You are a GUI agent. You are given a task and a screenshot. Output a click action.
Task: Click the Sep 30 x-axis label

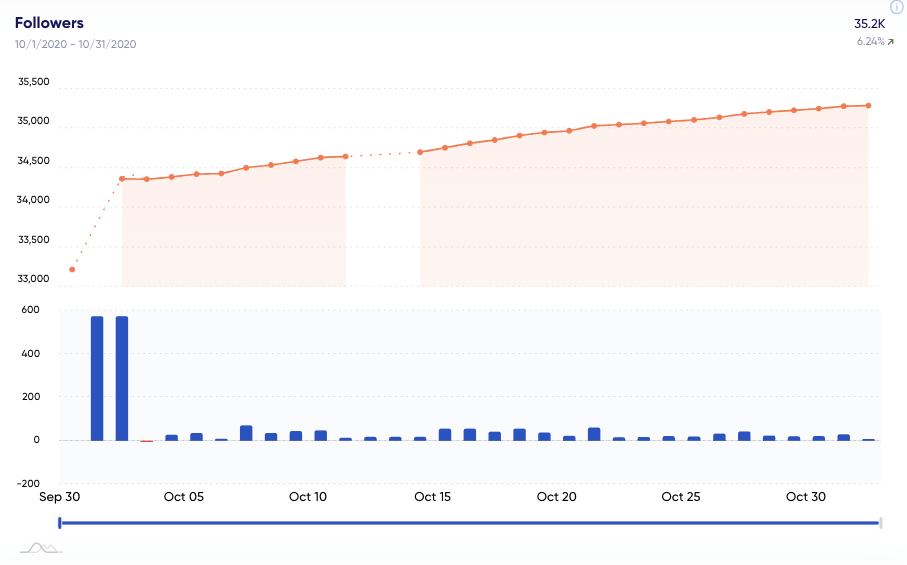(59, 497)
